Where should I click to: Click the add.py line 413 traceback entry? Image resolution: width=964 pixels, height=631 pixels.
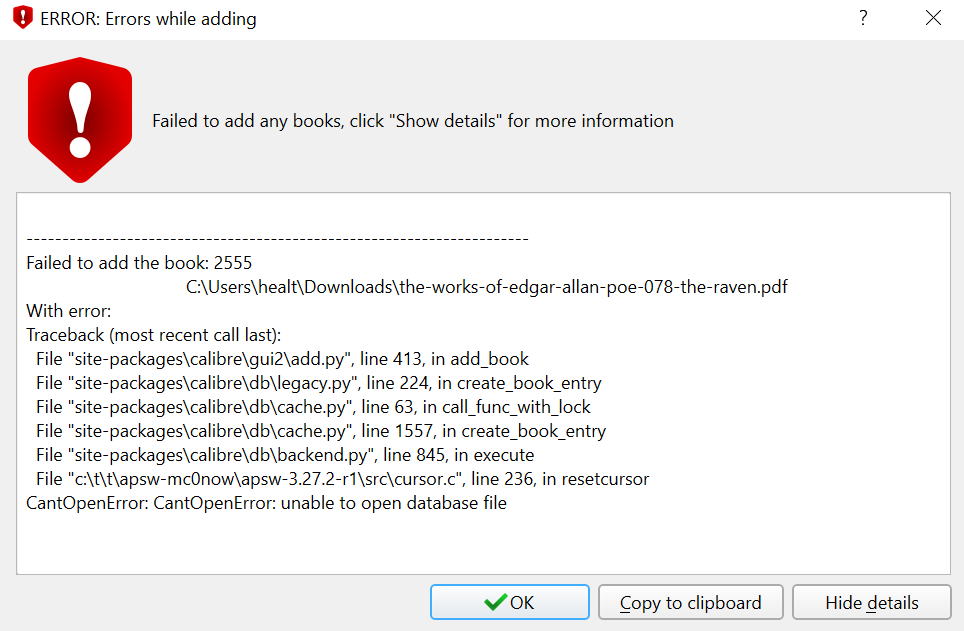(282, 359)
